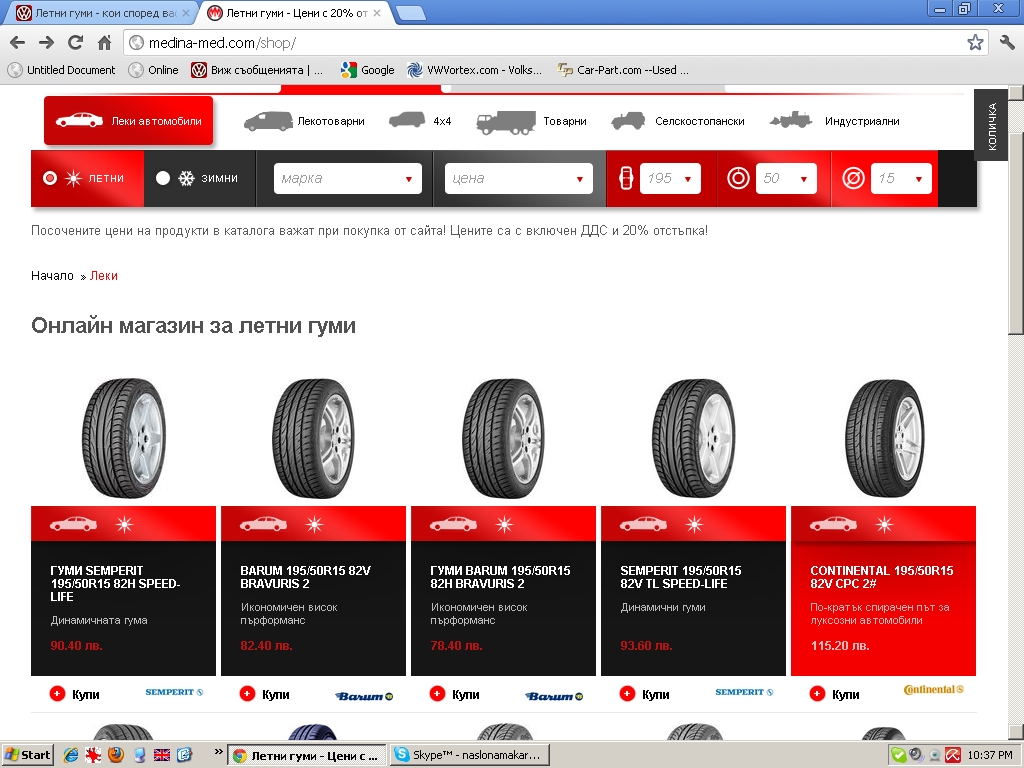
Task: Open the tire width 195 dropdown
Action: (x=670, y=179)
